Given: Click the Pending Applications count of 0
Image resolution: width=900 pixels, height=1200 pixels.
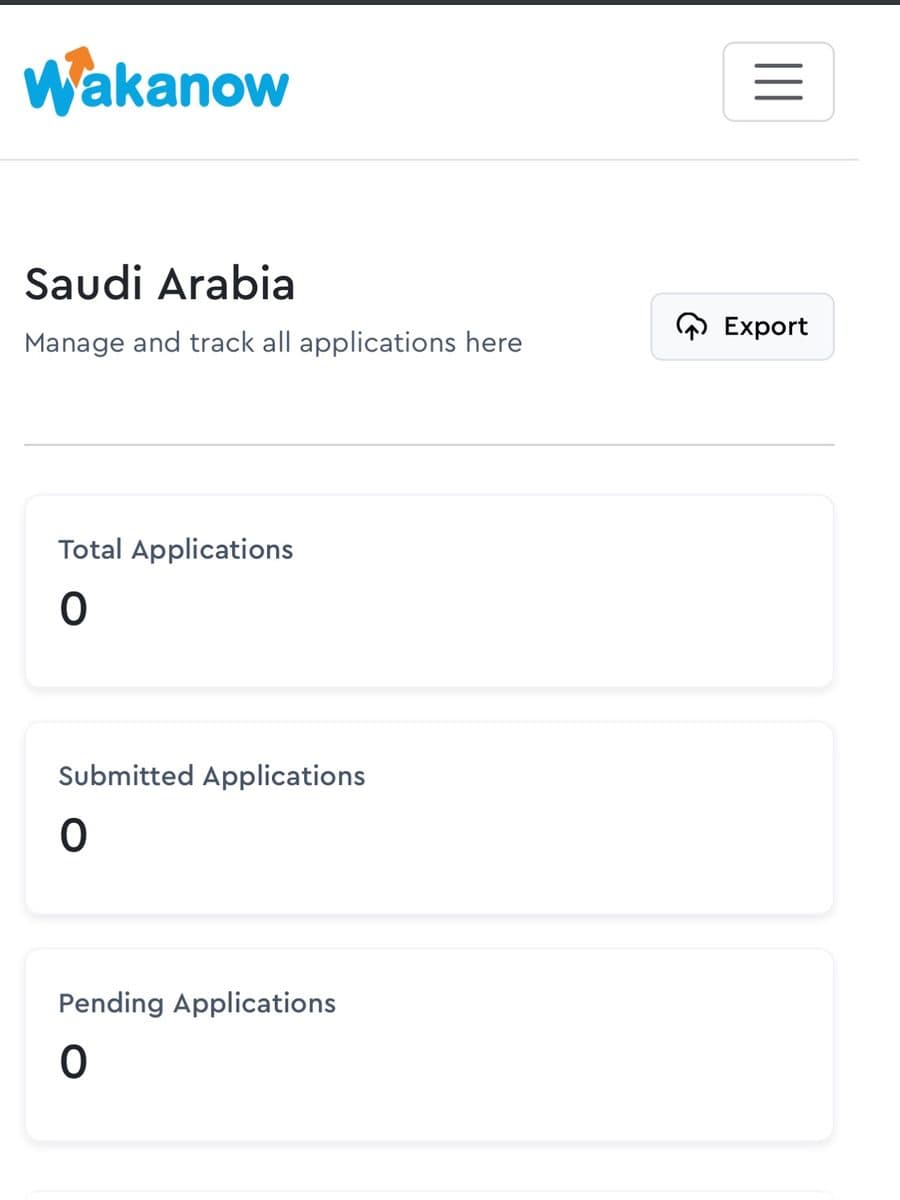Looking at the screenshot, I should point(73,1062).
